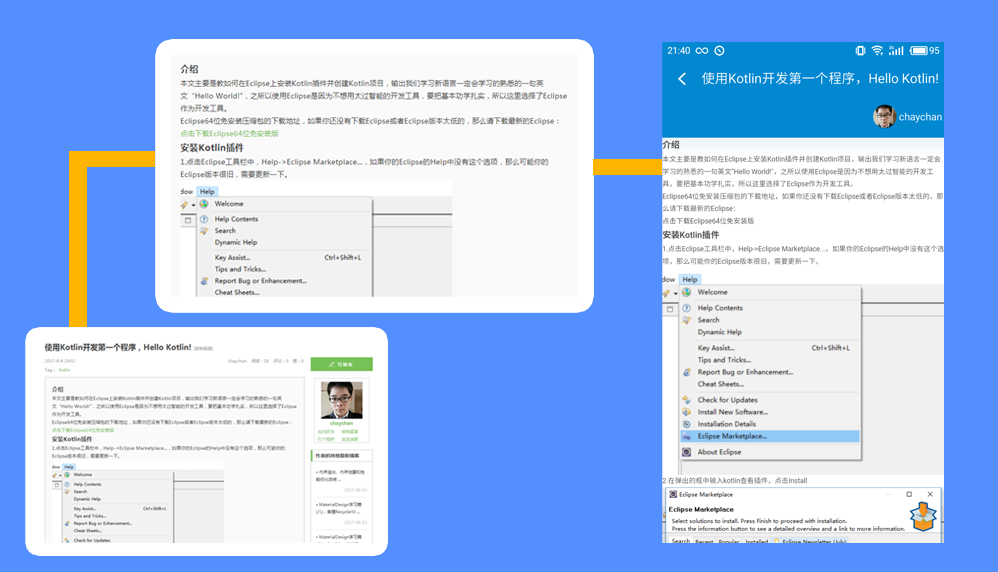The image size is (998, 572).
Task: Click the green chaychan name under the web page photo
Action: pos(341,423)
